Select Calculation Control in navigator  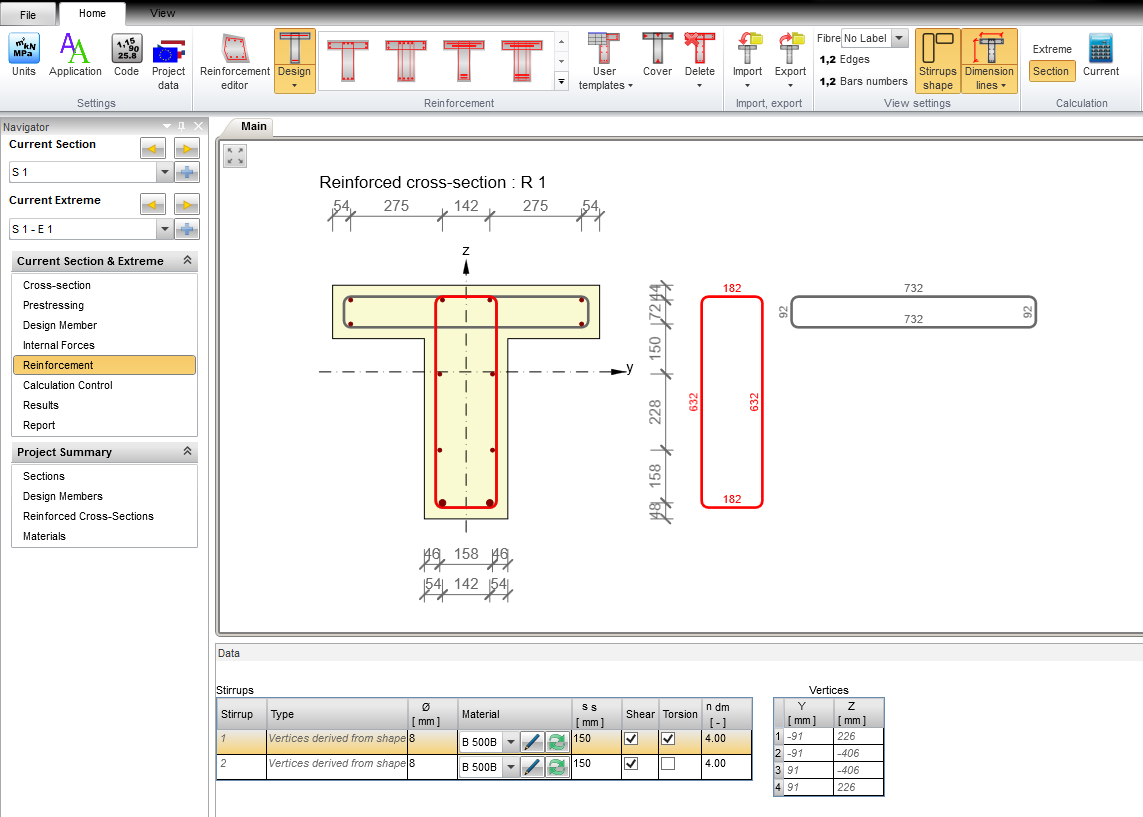point(68,385)
